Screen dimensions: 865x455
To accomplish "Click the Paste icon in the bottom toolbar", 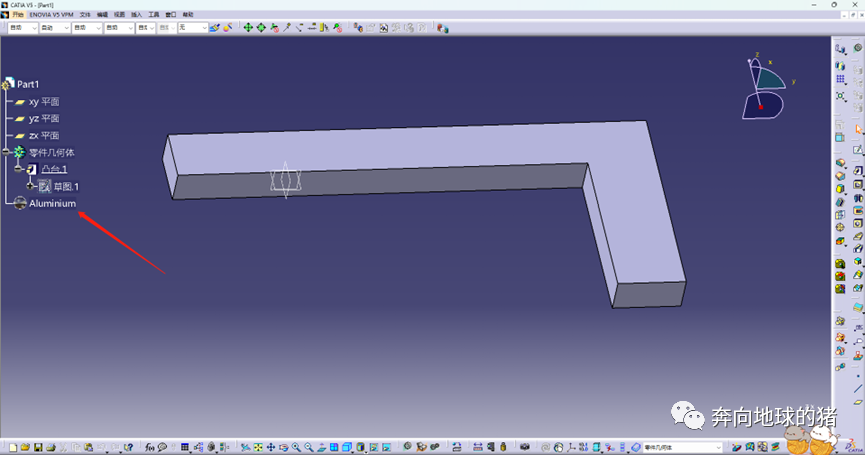I will click(x=88, y=447).
